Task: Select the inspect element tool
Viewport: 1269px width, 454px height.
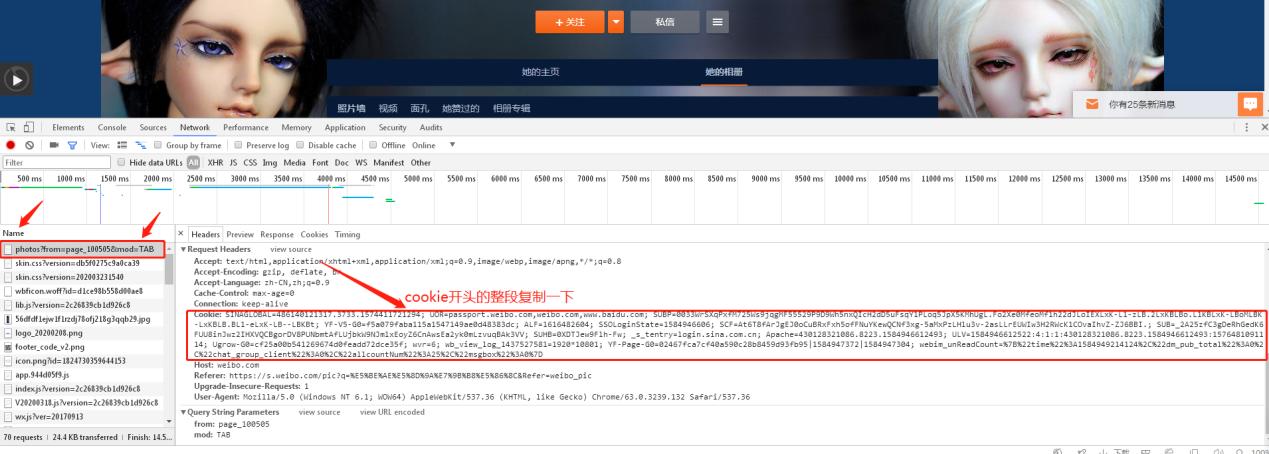Action: 11,127
